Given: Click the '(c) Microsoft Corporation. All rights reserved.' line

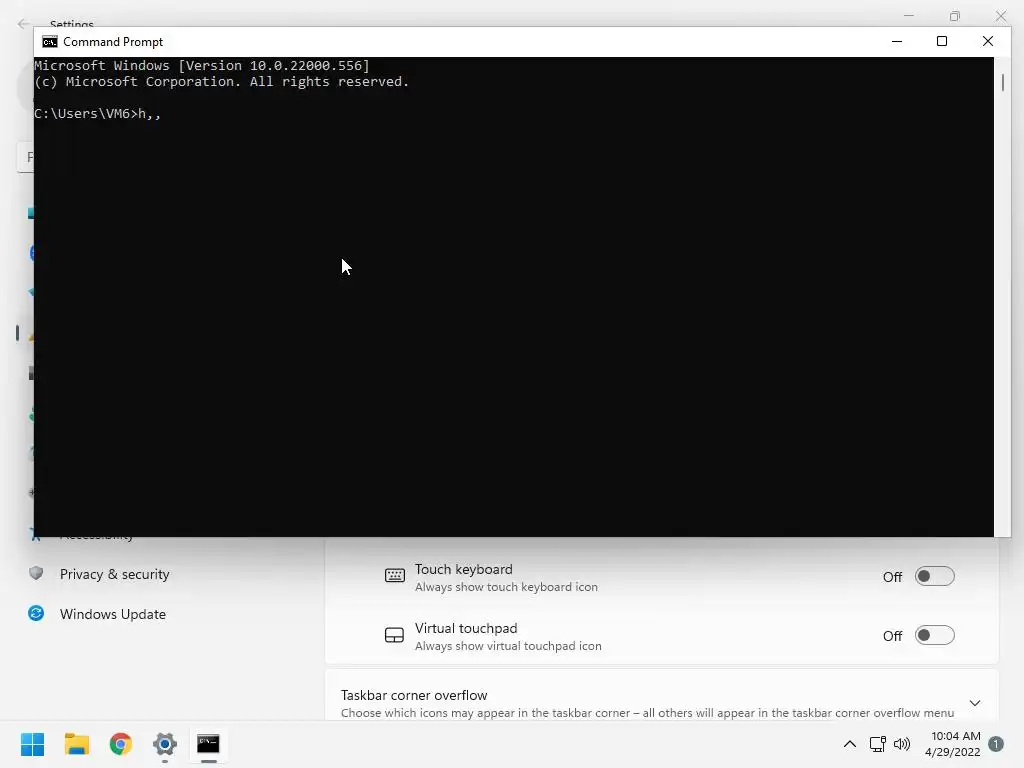Looking at the screenshot, I should click(x=221, y=82).
